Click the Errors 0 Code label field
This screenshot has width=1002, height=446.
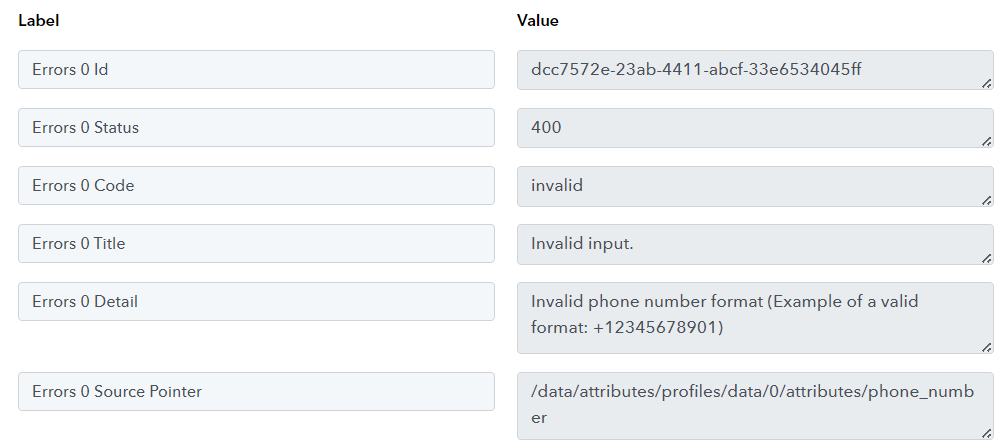[256, 186]
